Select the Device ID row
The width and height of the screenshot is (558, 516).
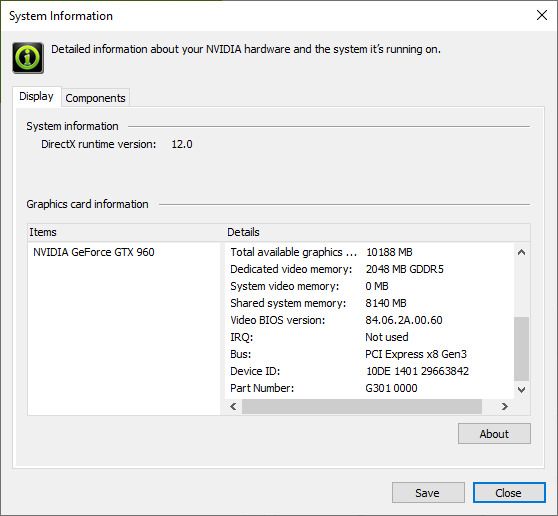click(370, 371)
